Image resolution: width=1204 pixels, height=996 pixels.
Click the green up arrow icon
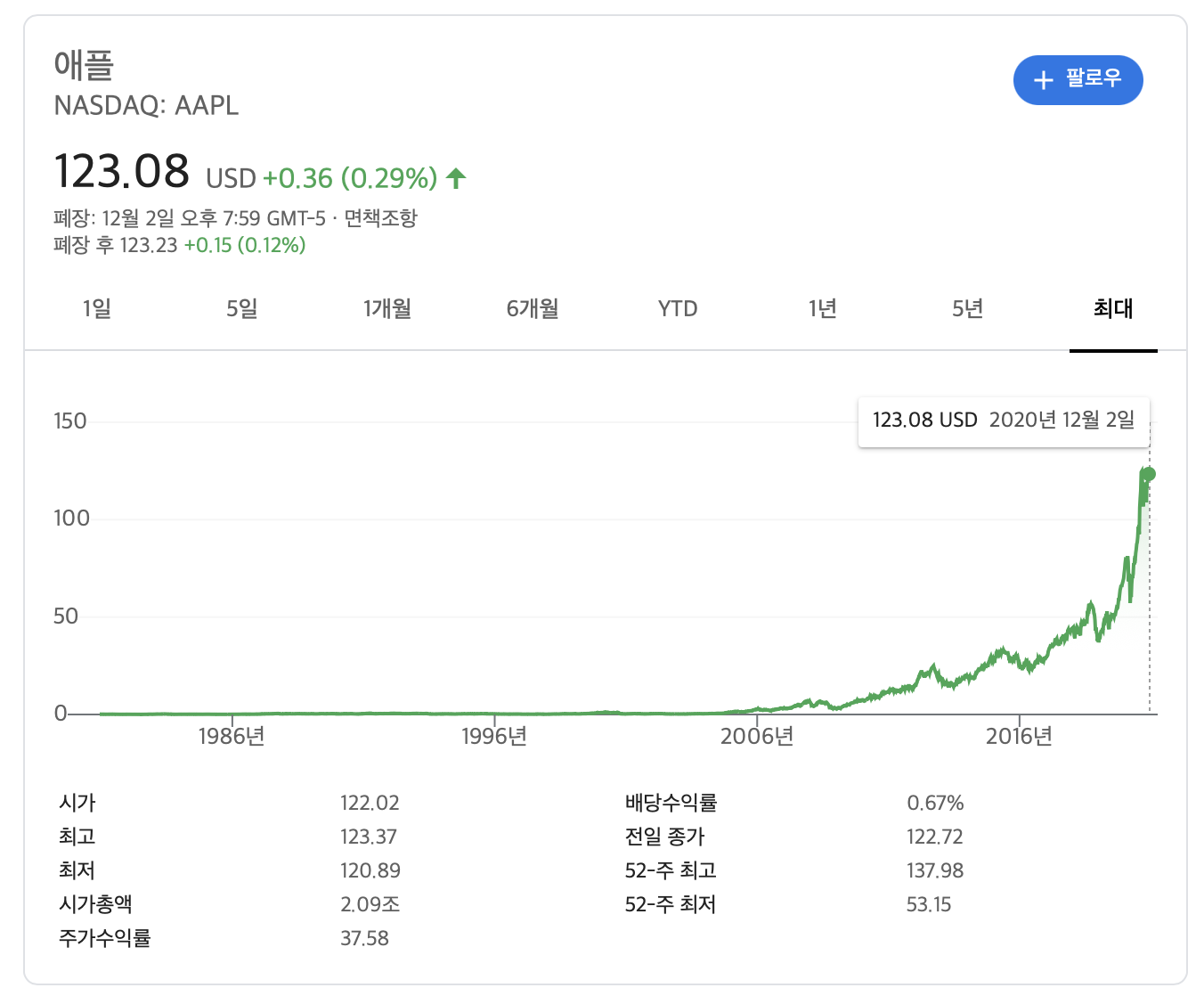point(456,178)
